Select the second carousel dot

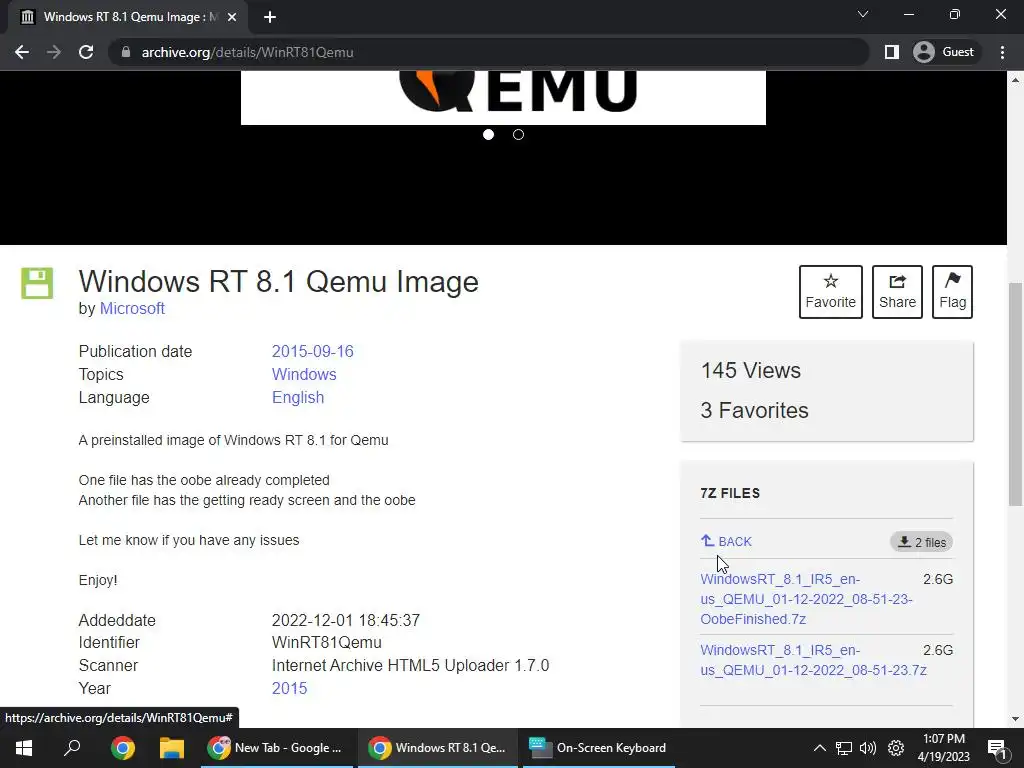[x=519, y=135]
